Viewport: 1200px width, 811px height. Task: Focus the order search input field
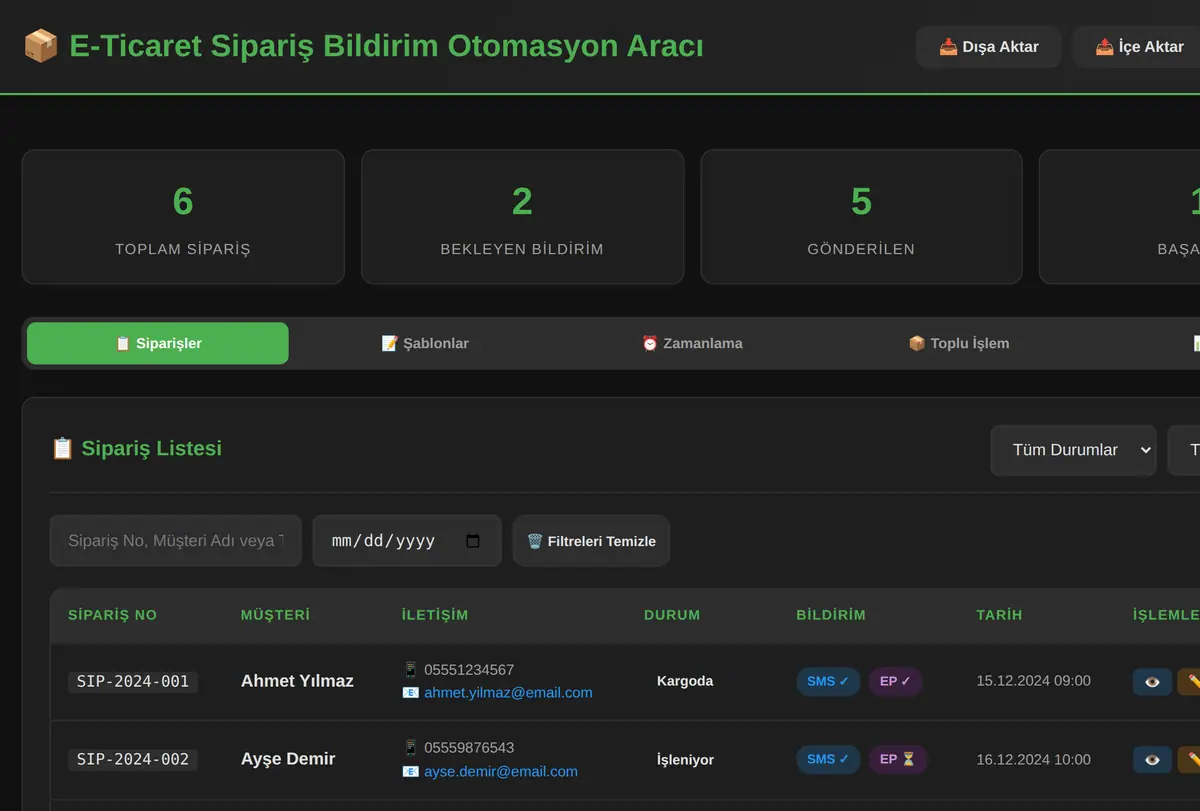pyautogui.click(x=176, y=541)
